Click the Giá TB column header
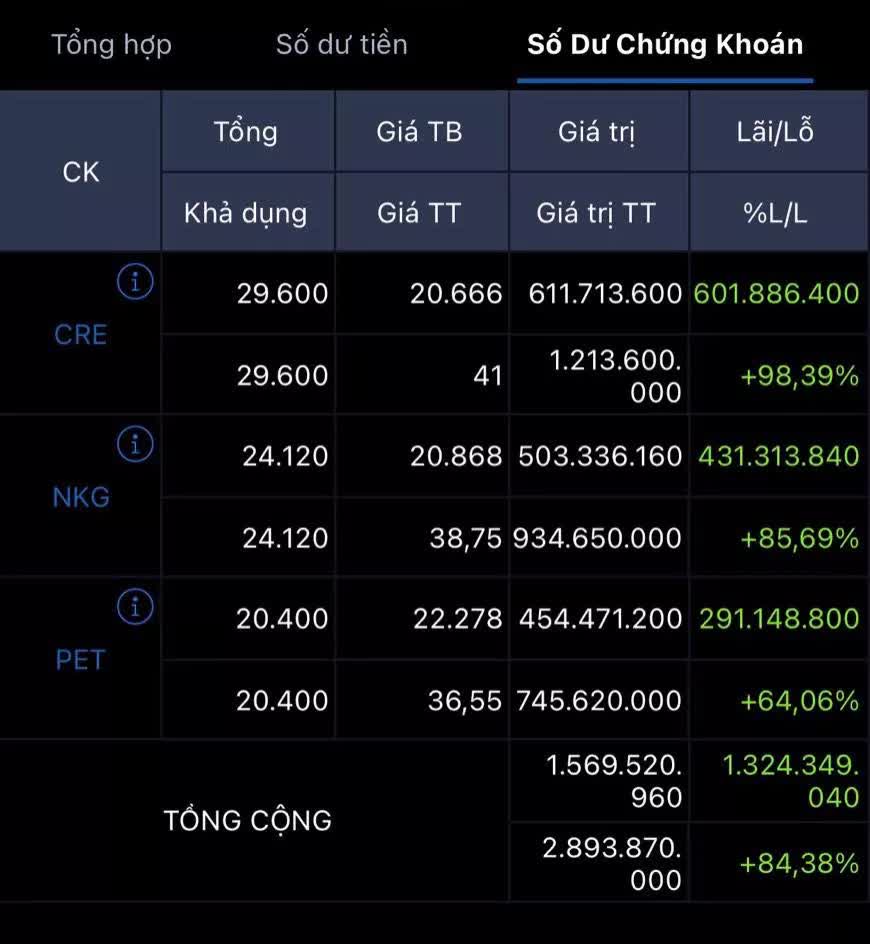This screenshot has height=944, width=870. [x=420, y=132]
